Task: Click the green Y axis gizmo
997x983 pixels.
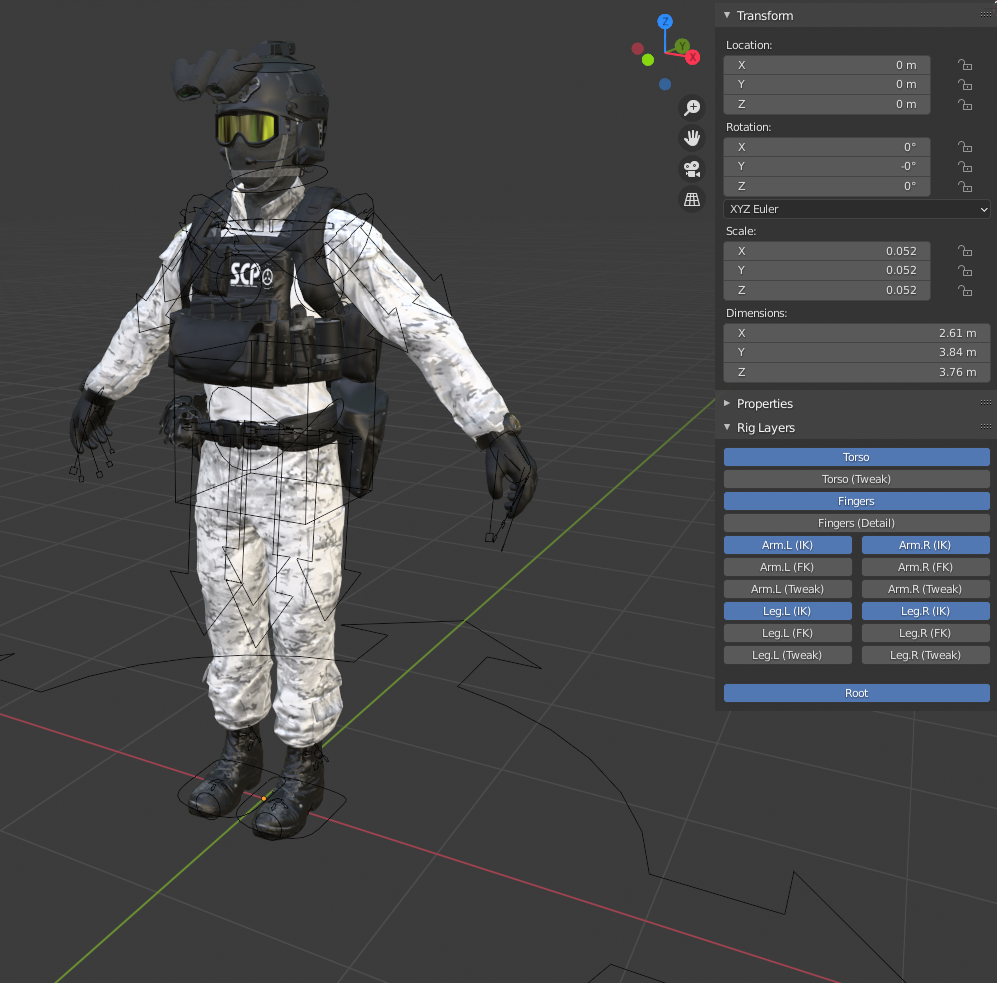Action: (x=682, y=46)
